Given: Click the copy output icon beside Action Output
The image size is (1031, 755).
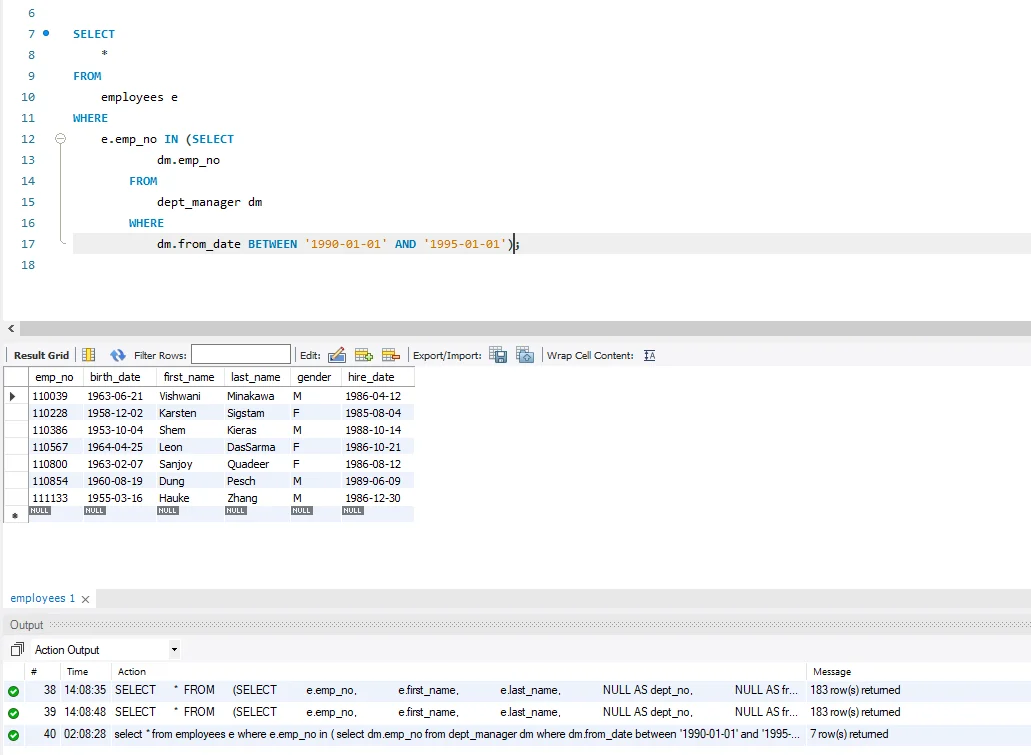Looking at the screenshot, I should click(16, 650).
